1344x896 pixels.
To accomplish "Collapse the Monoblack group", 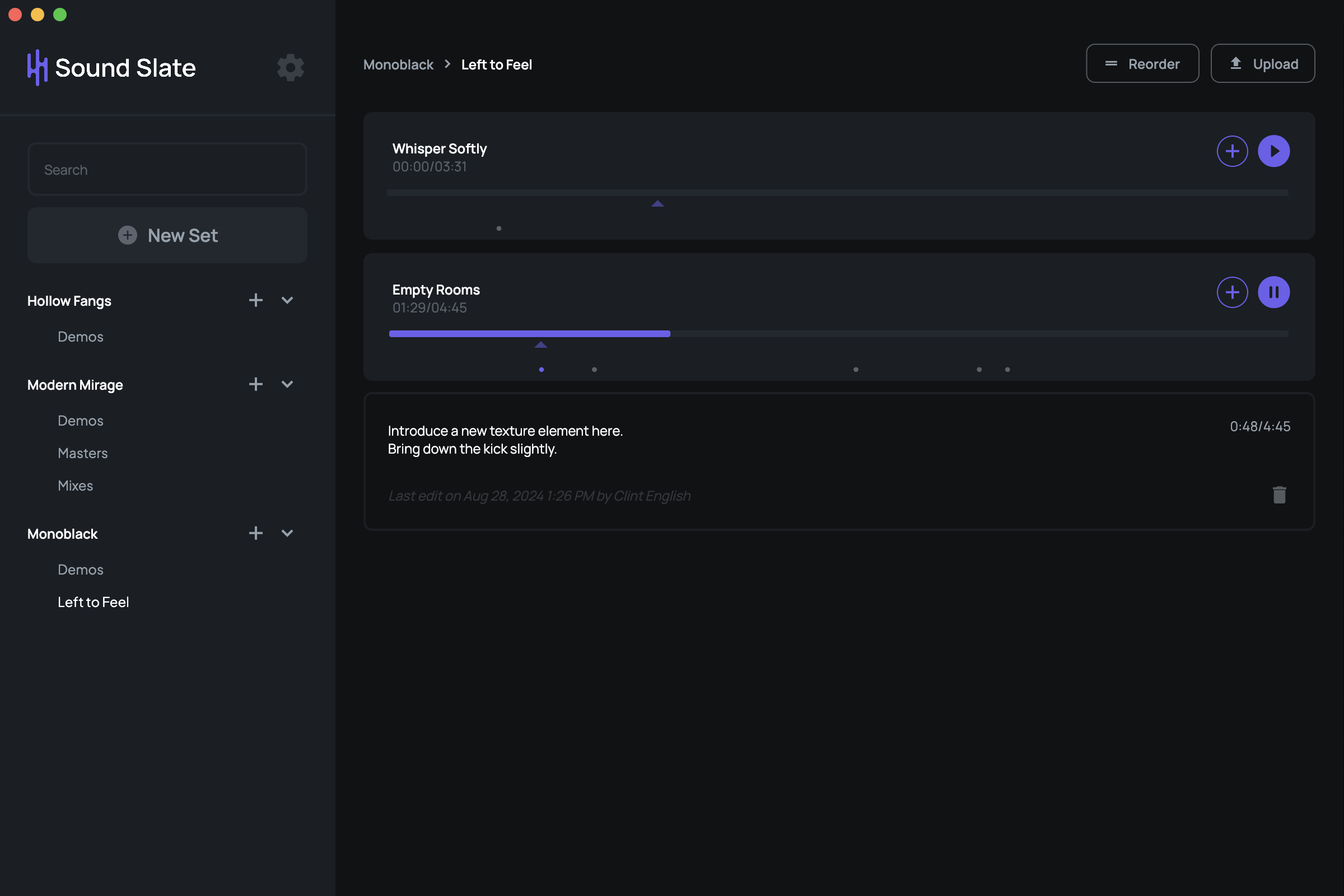I will point(287,533).
